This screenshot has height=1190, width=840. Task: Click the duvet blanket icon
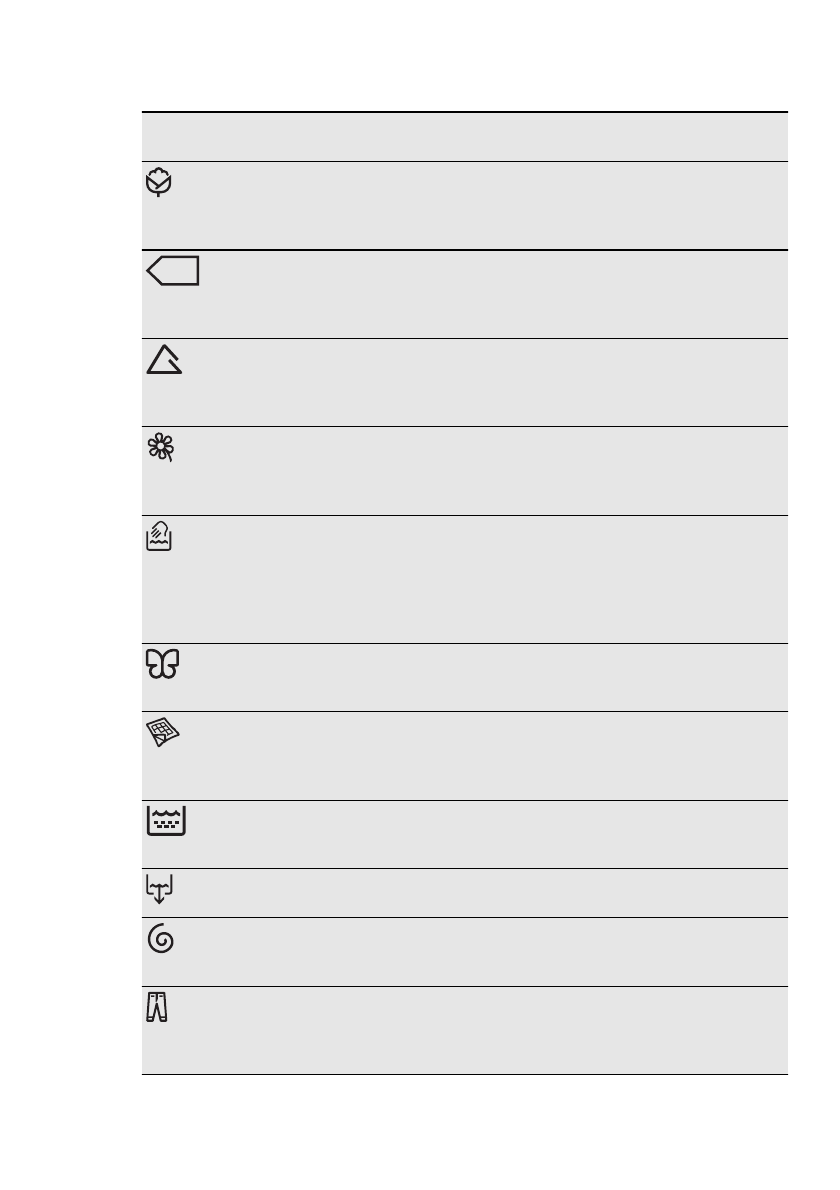(x=162, y=735)
